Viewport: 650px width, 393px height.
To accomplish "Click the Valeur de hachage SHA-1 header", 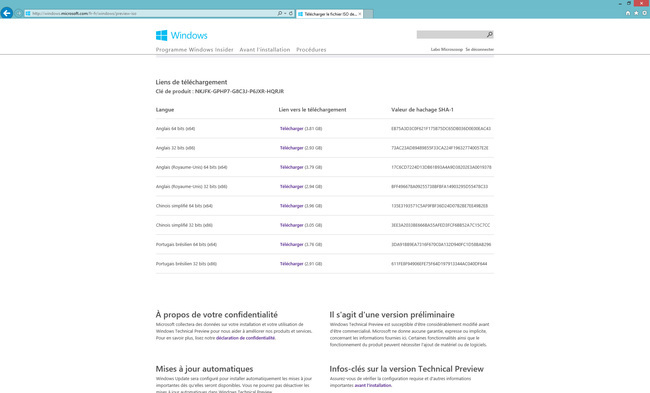I will click(x=422, y=109).
